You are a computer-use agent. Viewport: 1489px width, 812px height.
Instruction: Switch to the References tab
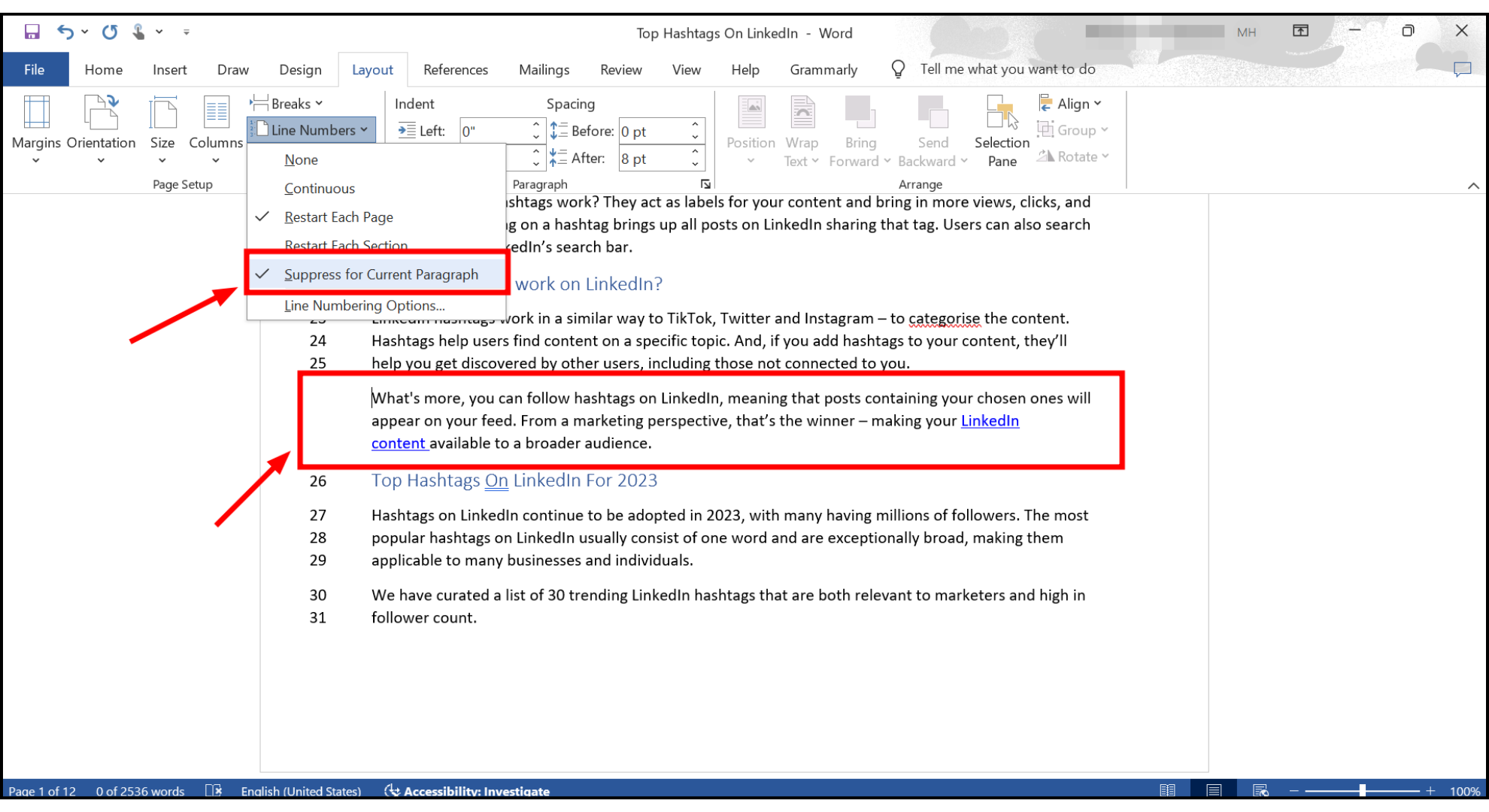pos(455,70)
